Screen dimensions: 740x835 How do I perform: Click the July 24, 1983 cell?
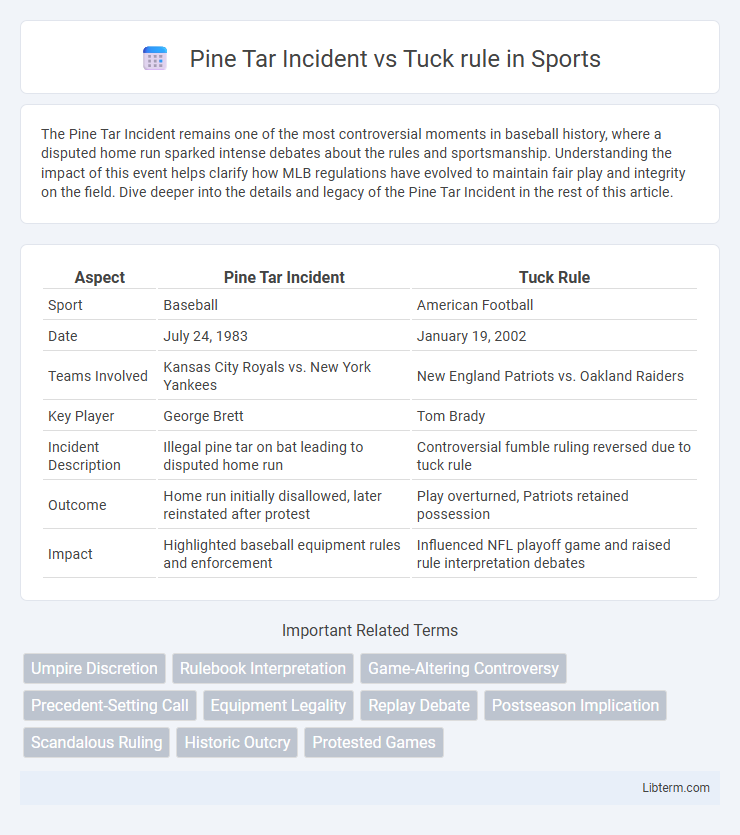point(284,335)
